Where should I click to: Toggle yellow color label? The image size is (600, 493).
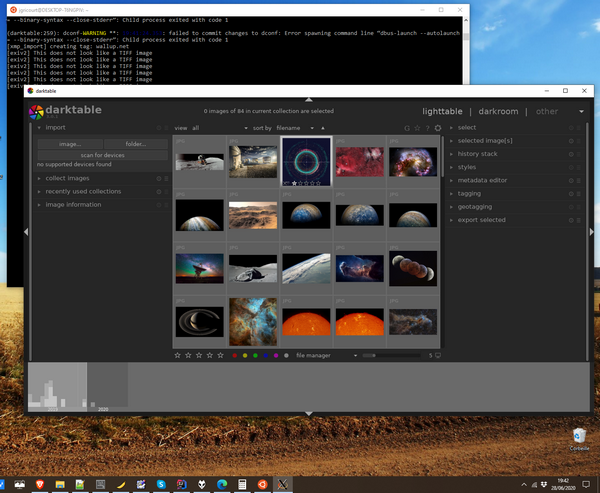(245, 356)
